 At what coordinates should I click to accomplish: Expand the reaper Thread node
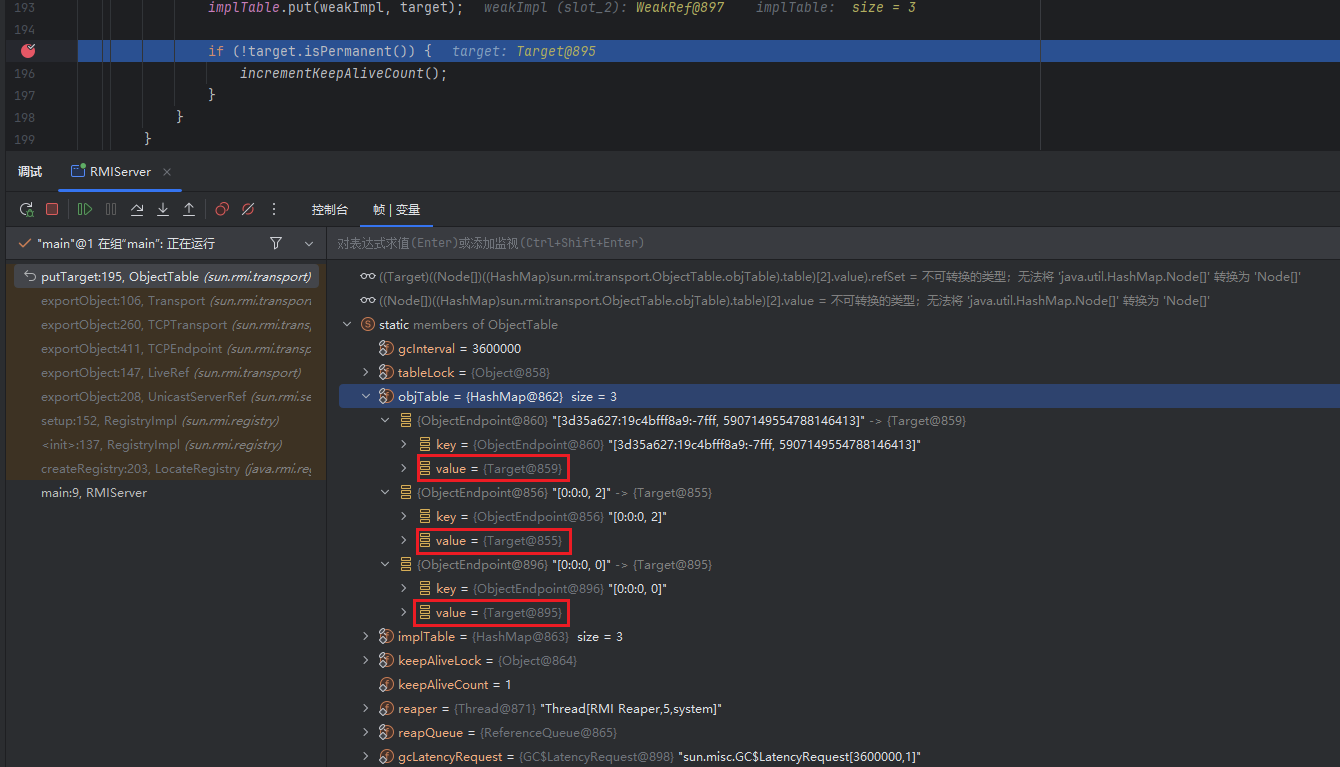pyautogui.click(x=367, y=709)
